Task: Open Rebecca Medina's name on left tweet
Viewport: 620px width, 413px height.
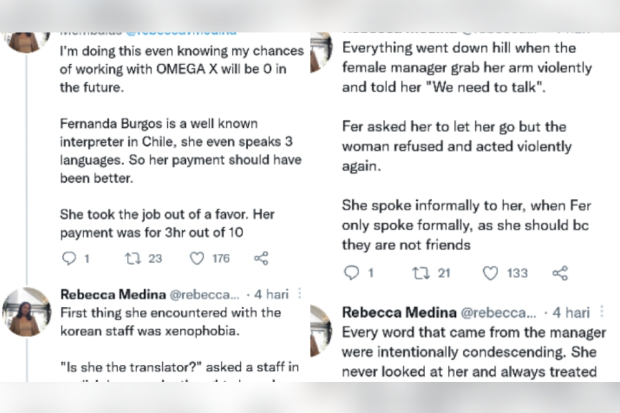Action: [x=113, y=294]
